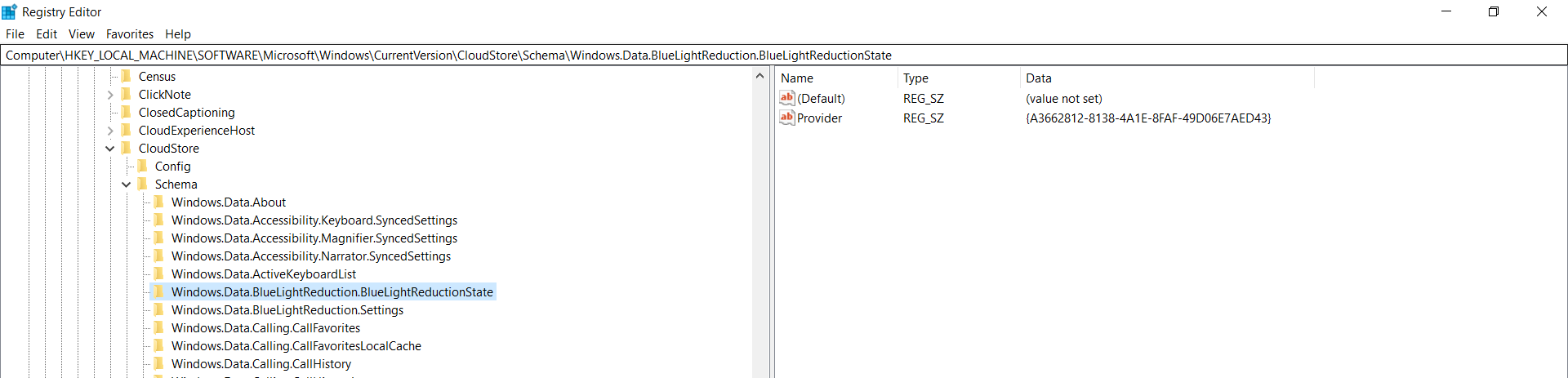1568x378 pixels.
Task: Select the CloudExperienceHost folder icon
Action: pyautogui.click(x=127, y=131)
